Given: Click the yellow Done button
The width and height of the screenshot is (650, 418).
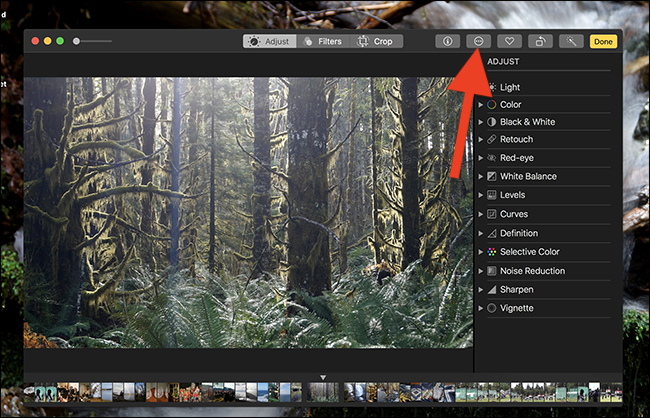Looking at the screenshot, I should point(603,41).
